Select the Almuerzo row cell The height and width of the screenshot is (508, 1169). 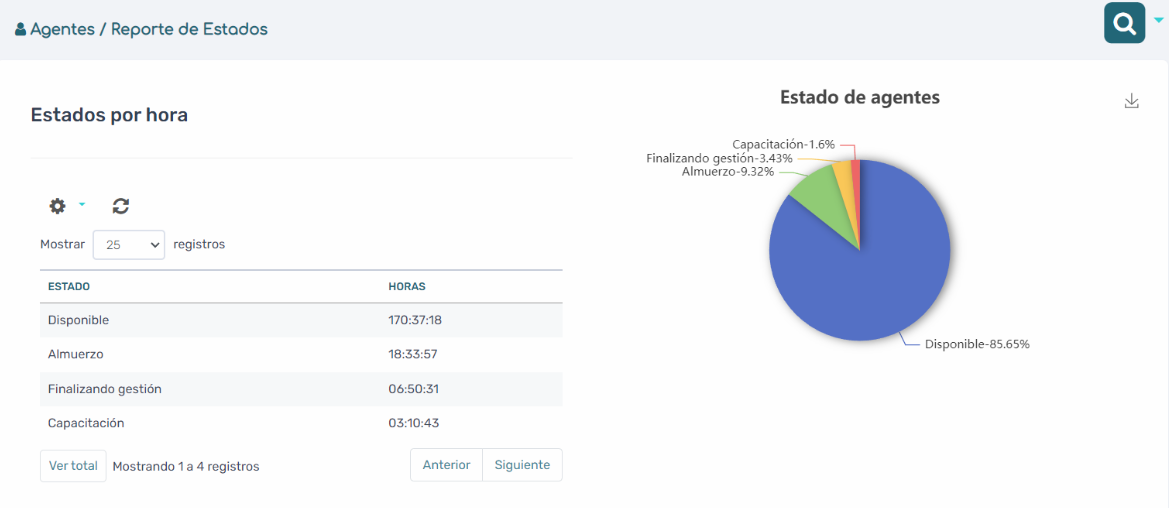[x=75, y=354]
